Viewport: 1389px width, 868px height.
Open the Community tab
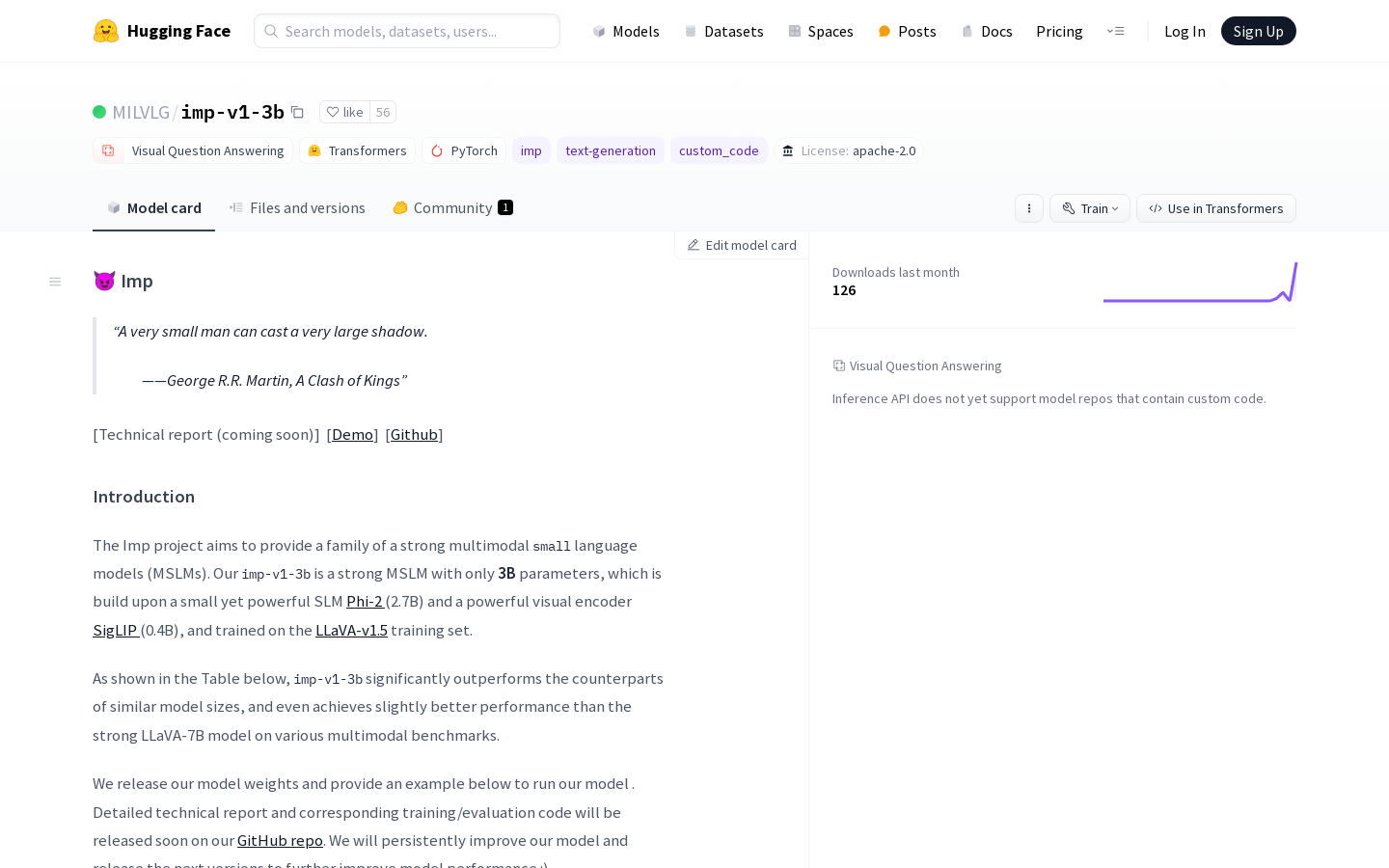[x=452, y=207]
